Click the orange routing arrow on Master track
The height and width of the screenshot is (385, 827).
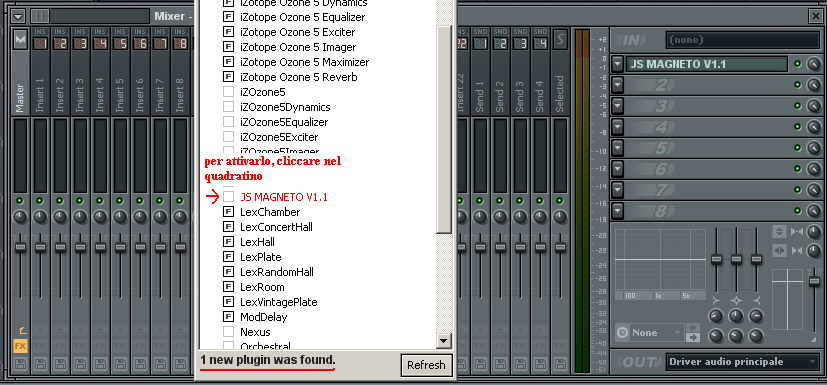22,331
